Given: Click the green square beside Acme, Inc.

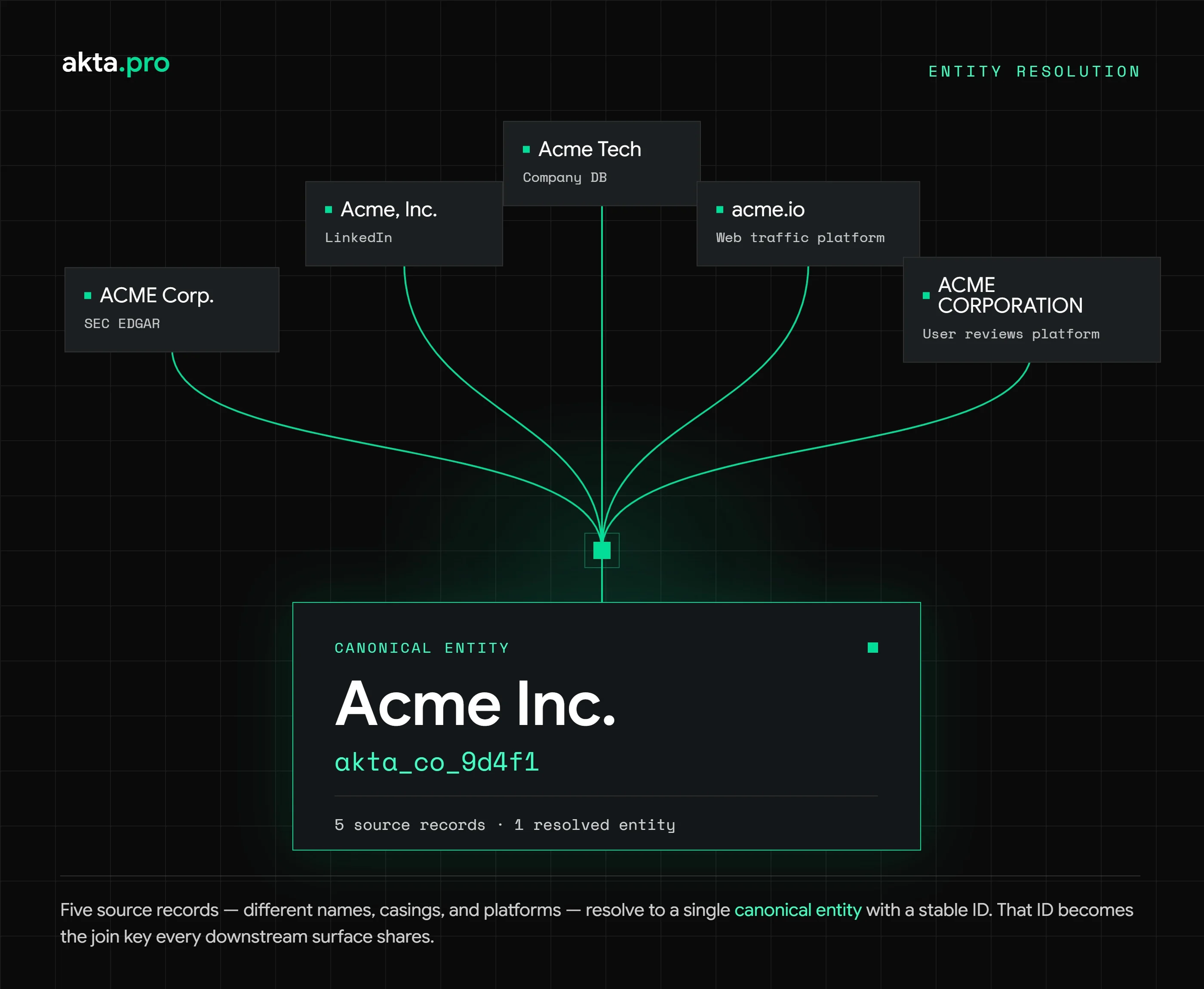Looking at the screenshot, I should [x=329, y=210].
